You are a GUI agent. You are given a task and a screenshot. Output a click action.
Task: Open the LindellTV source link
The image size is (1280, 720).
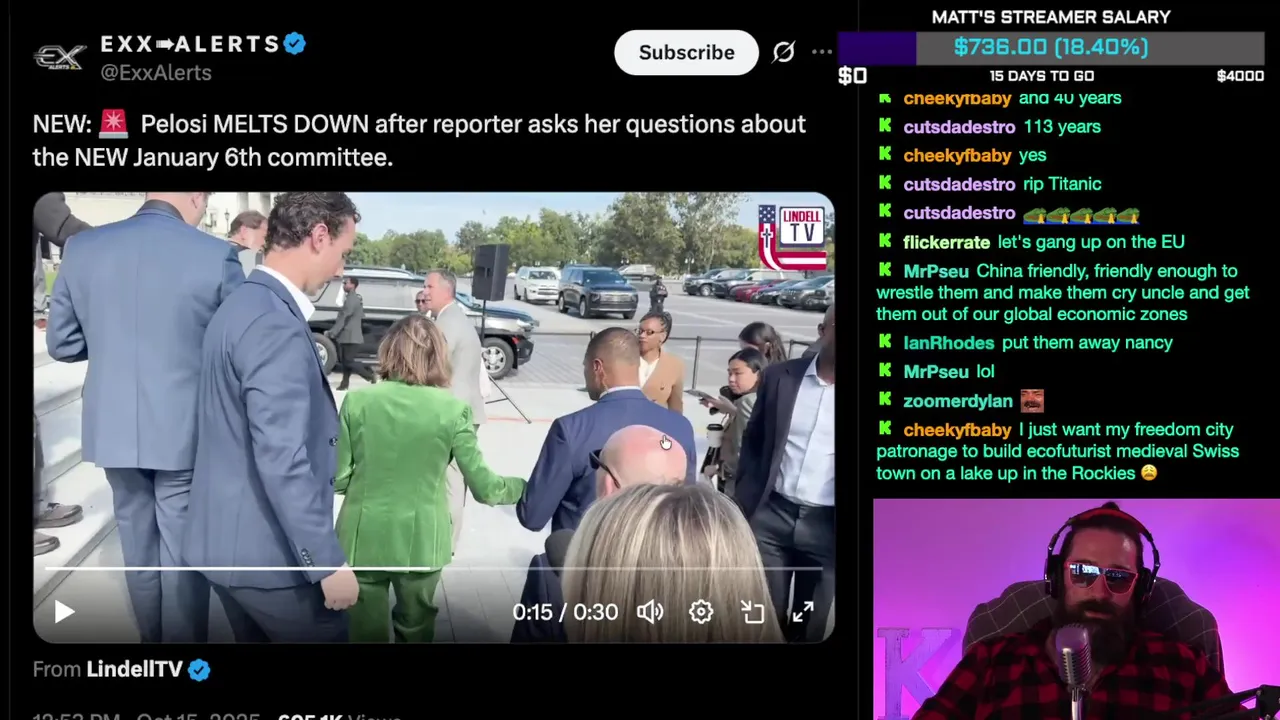pyautogui.click(x=134, y=669)
